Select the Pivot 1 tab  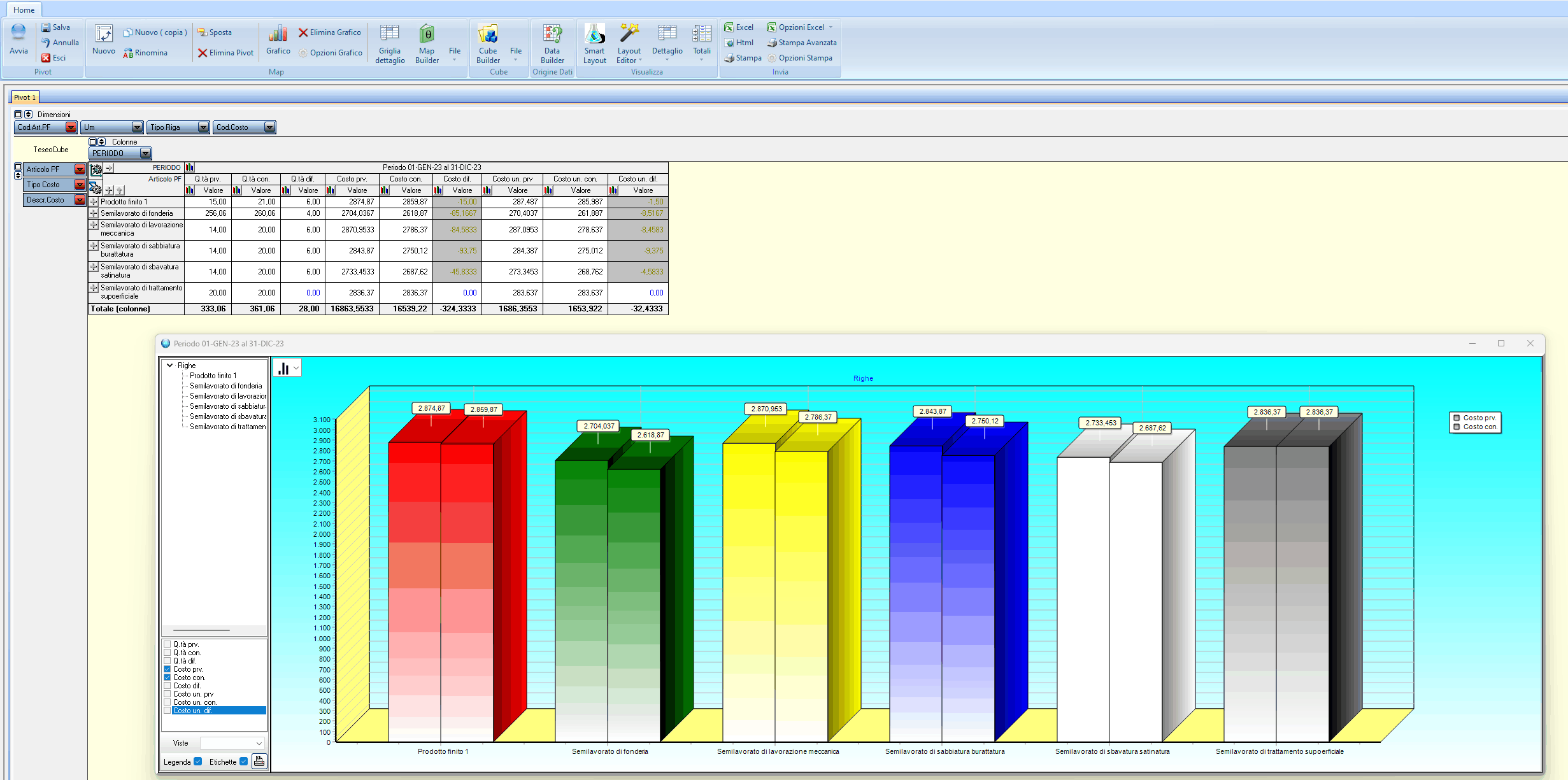tap(25, 97)
